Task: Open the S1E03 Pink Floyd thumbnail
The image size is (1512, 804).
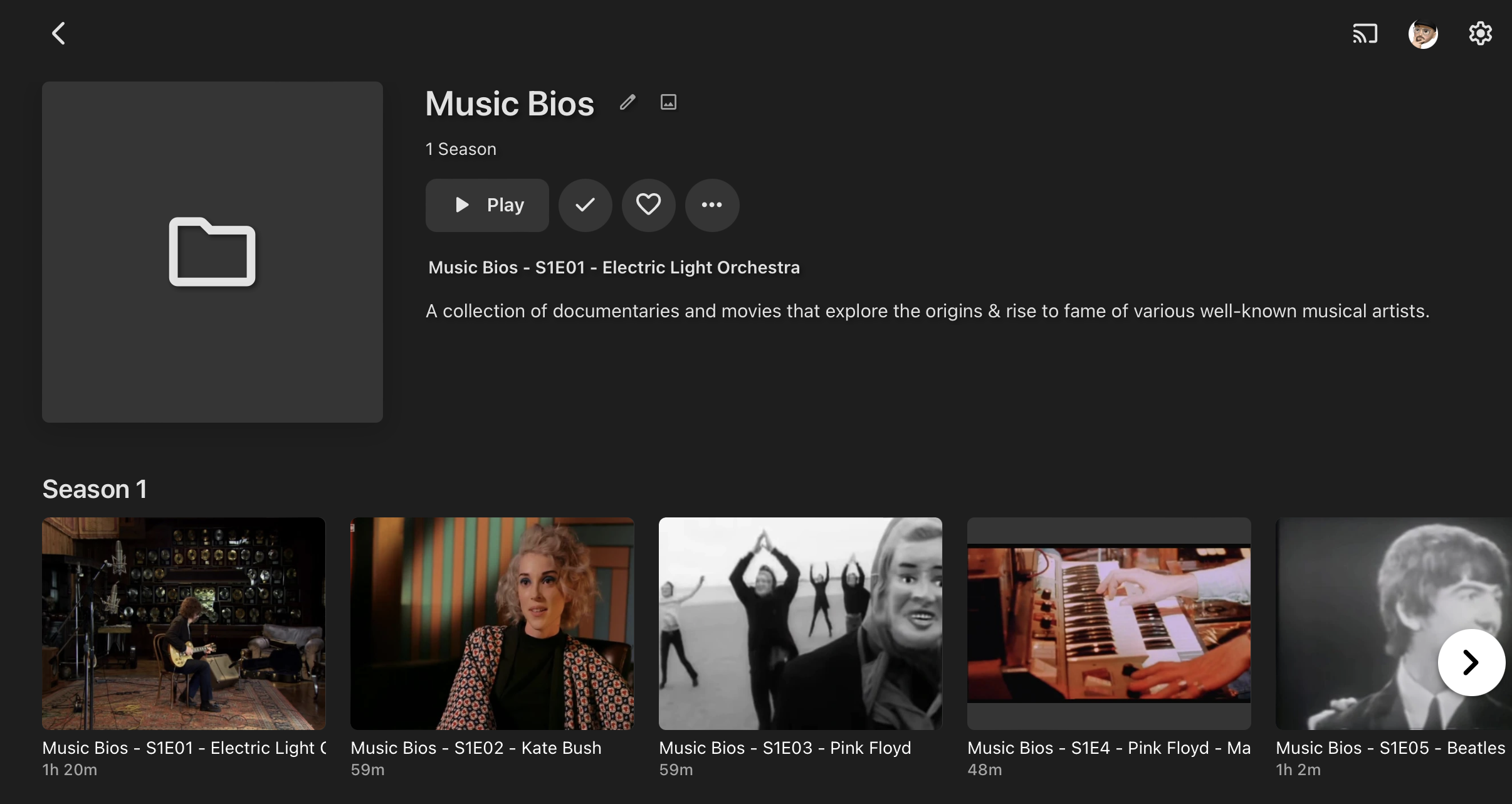Action: click(801, 623)
